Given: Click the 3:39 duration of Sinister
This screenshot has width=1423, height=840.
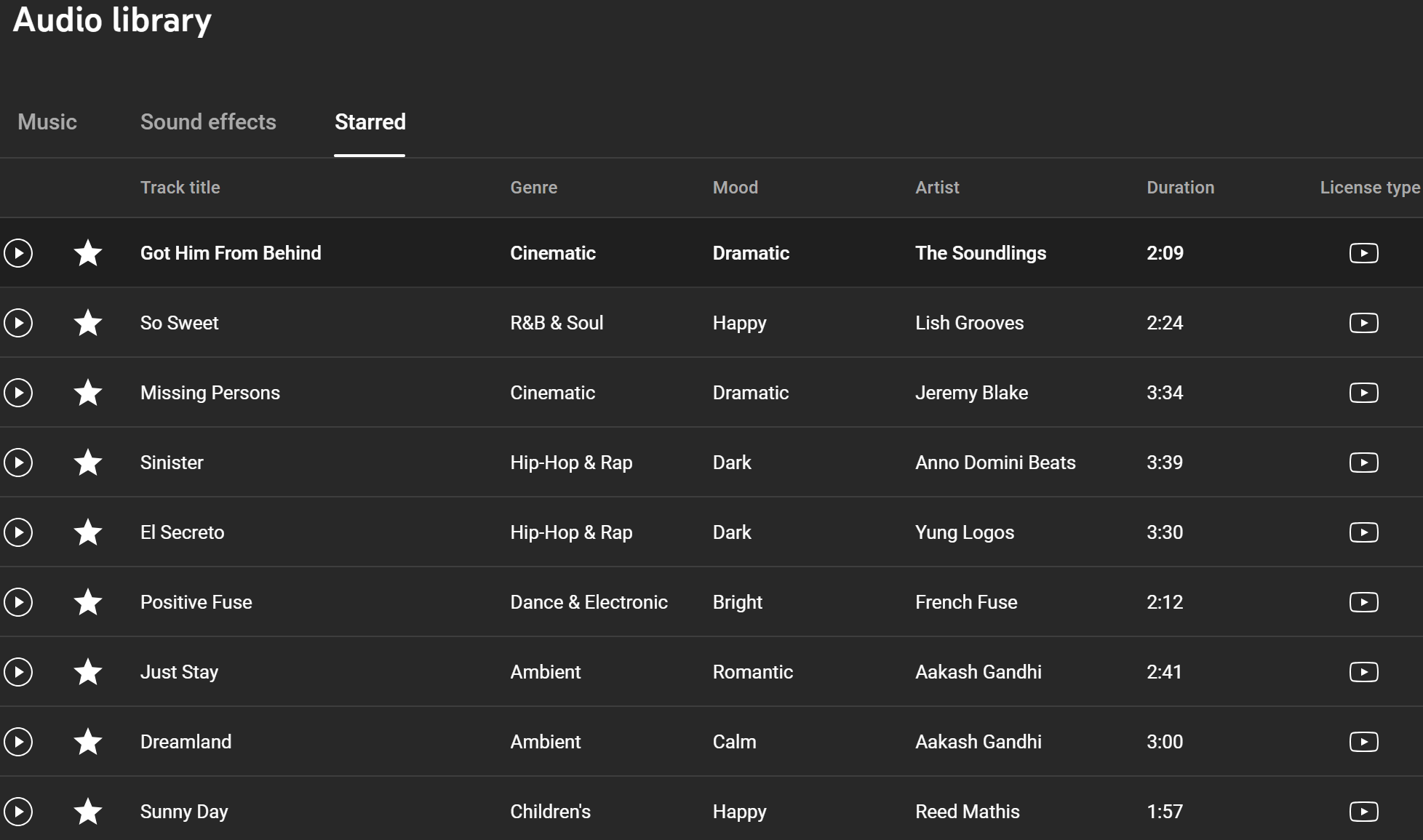Looking at the screenshot, I should pyautogui.click(x=1165, y=463).
